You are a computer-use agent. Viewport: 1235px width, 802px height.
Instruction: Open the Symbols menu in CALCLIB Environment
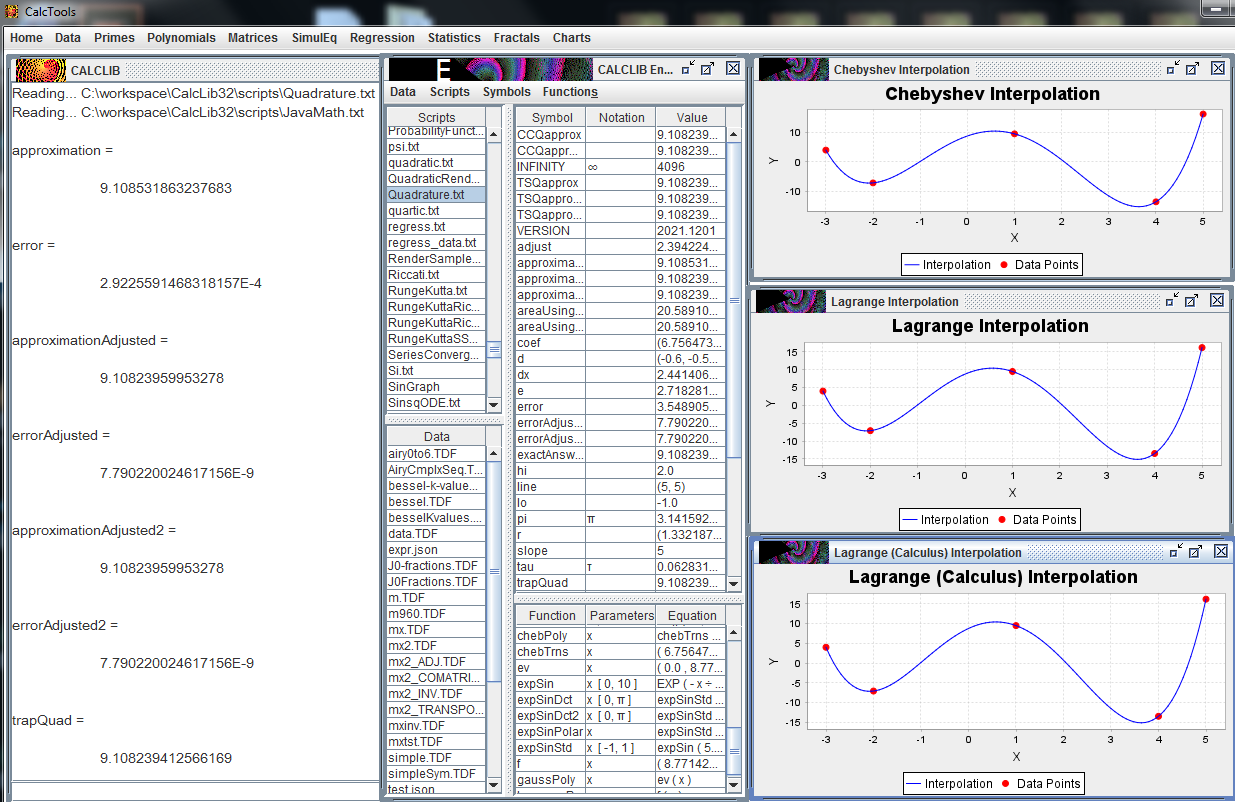coord(507,92)
